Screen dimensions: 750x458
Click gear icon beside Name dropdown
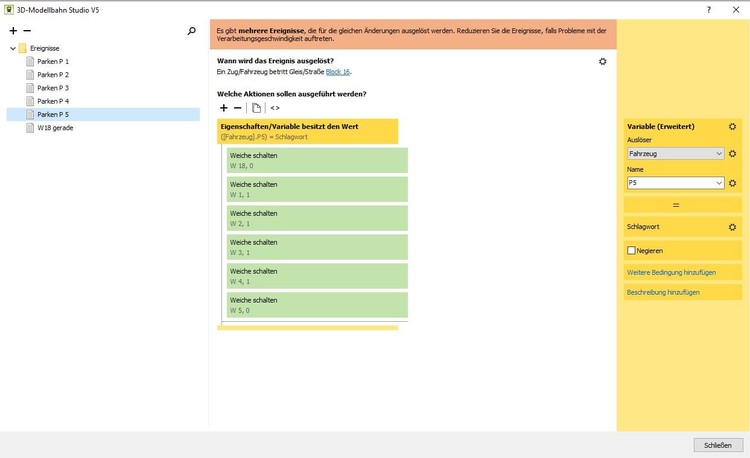pos(732,183)
